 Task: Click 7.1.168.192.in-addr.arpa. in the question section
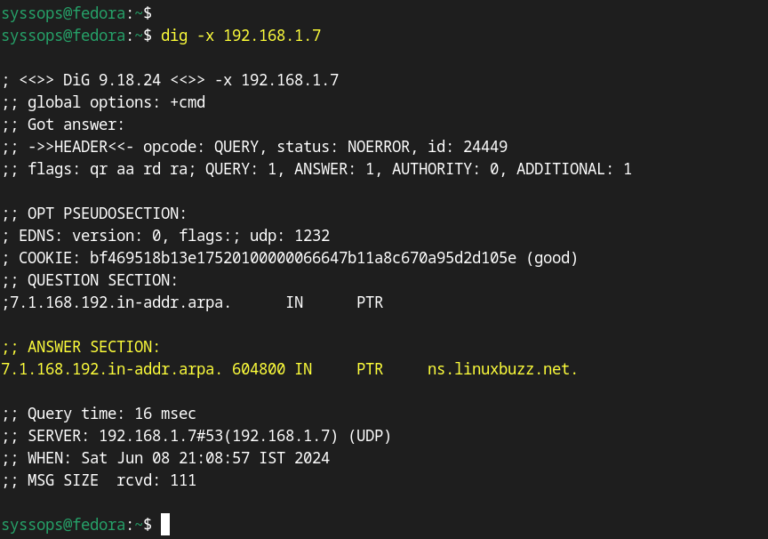(x=120, y=303)
